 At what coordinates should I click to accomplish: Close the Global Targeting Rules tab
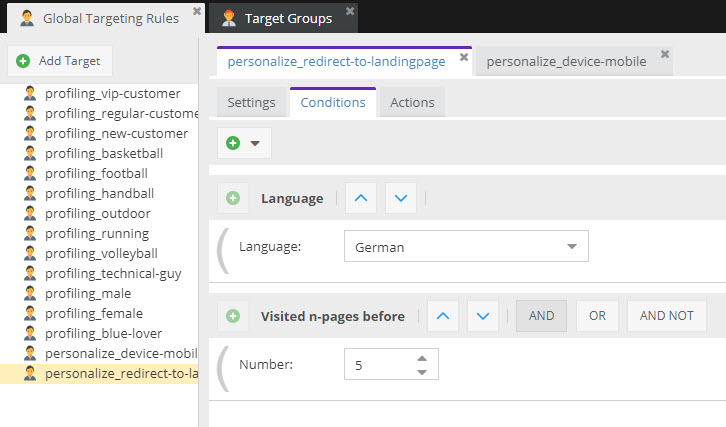(x=197, y=11)
